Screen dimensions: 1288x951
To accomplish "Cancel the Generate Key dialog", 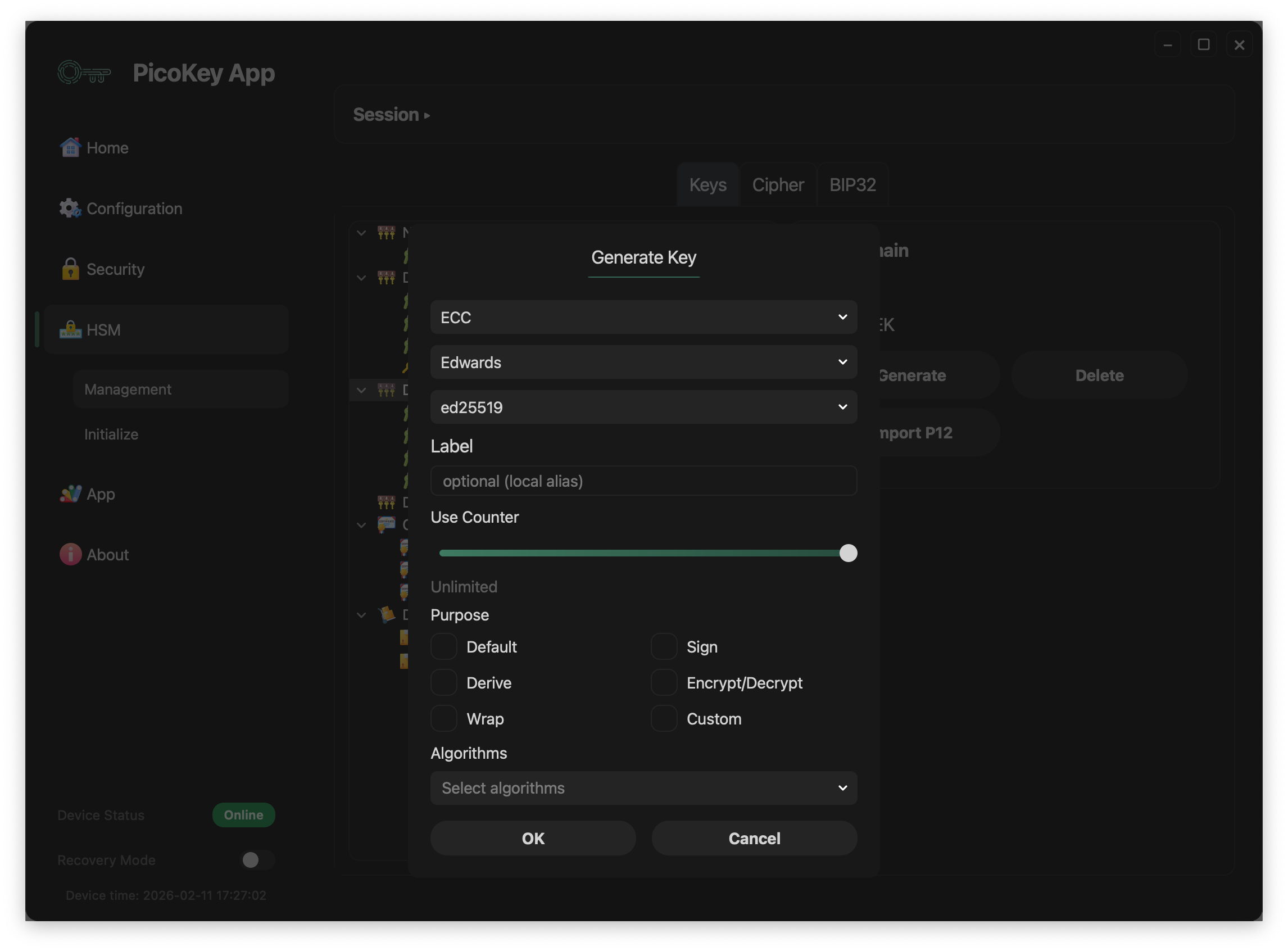I will click(x=754, y=838).
